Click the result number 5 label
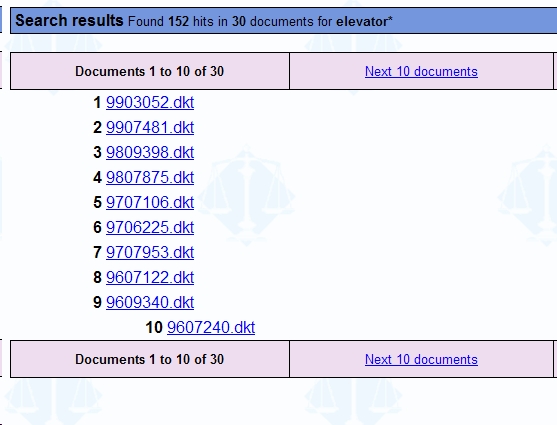The height and width of the screenshot is (425, 557). 97,203
